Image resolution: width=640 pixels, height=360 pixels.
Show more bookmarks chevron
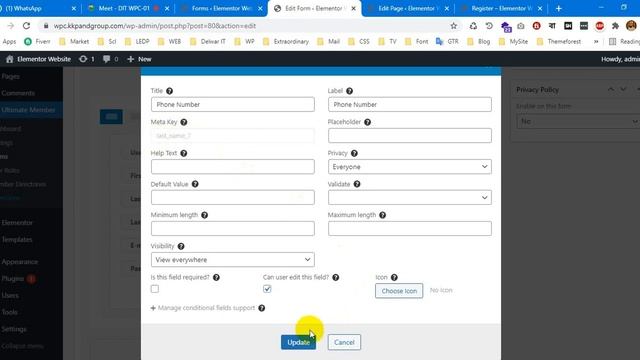point(596,41)
